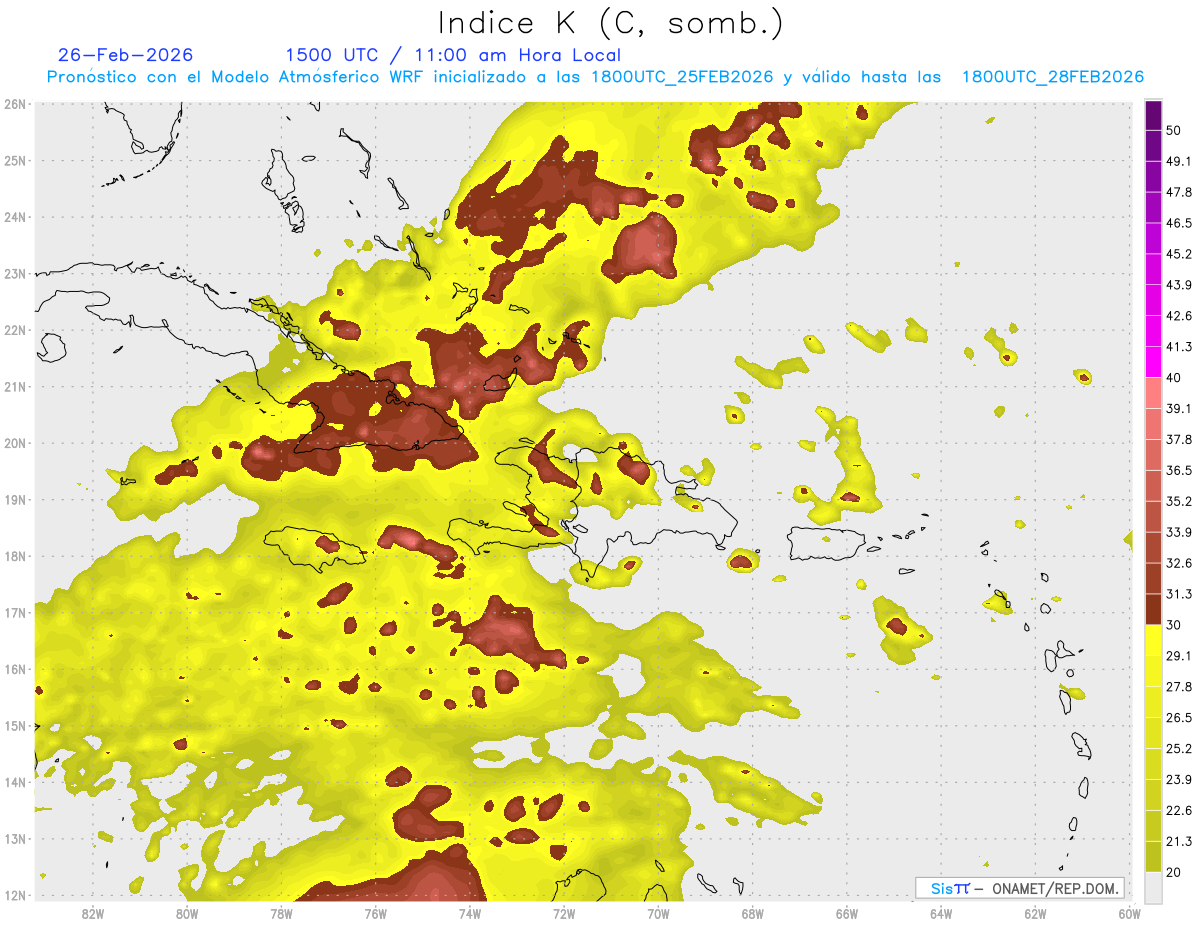
Task: Click the title "Indice K (C, somb.)"
Action: tap(610, 22)
